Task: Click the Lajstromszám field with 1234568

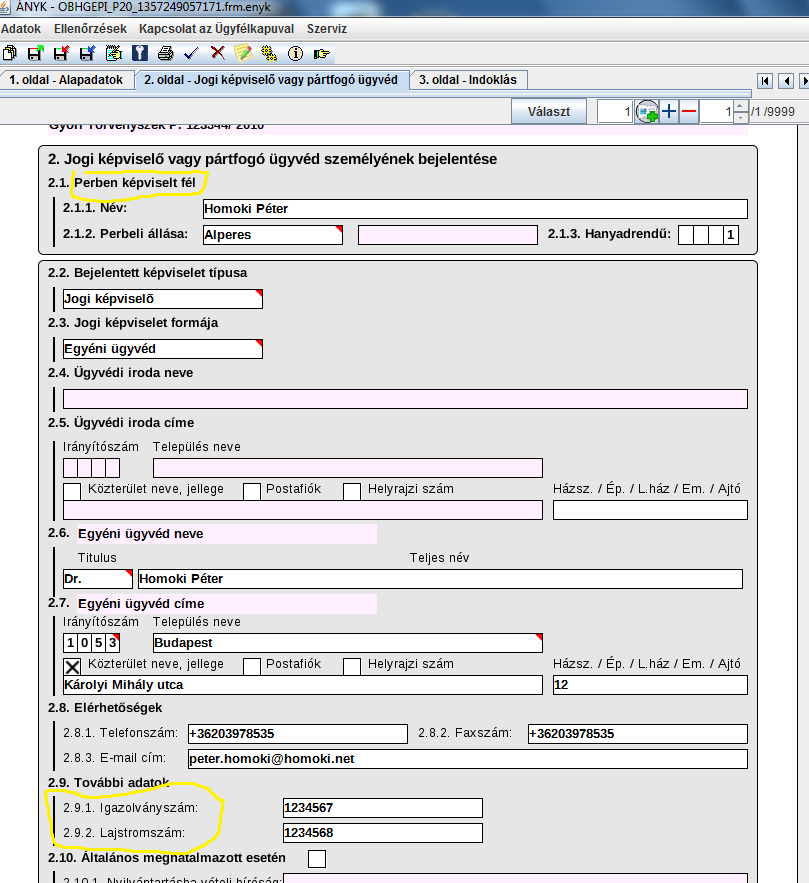Action: pos(383,833)
